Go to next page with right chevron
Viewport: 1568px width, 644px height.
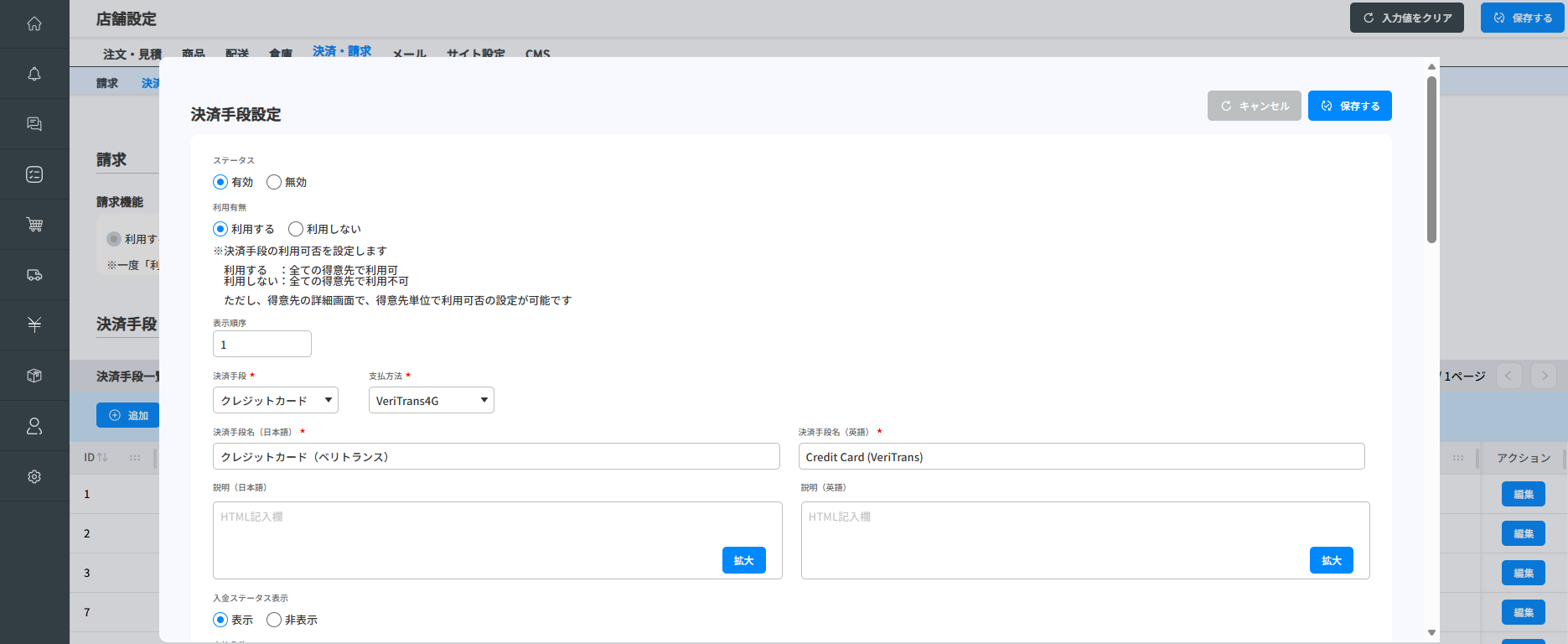pos(1544,376)
